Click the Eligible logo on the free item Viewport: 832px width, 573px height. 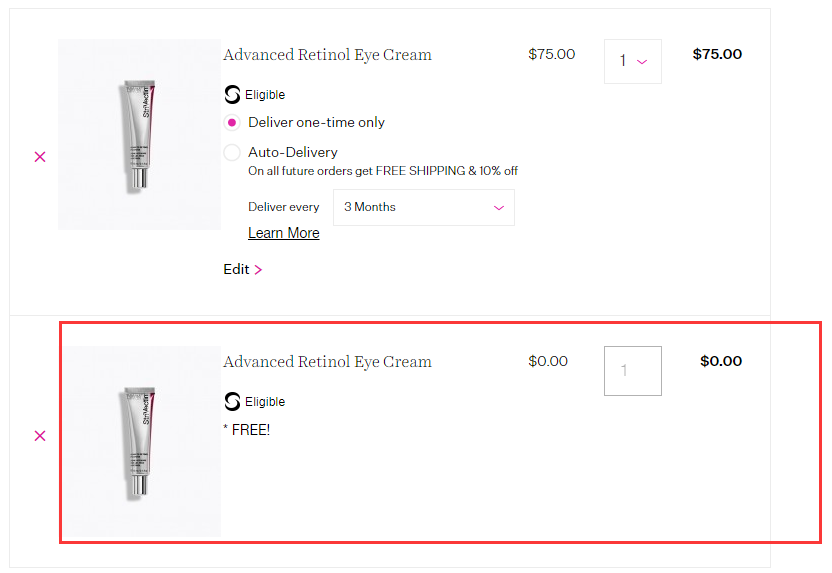pyautogui.click(x=232, y=402)
